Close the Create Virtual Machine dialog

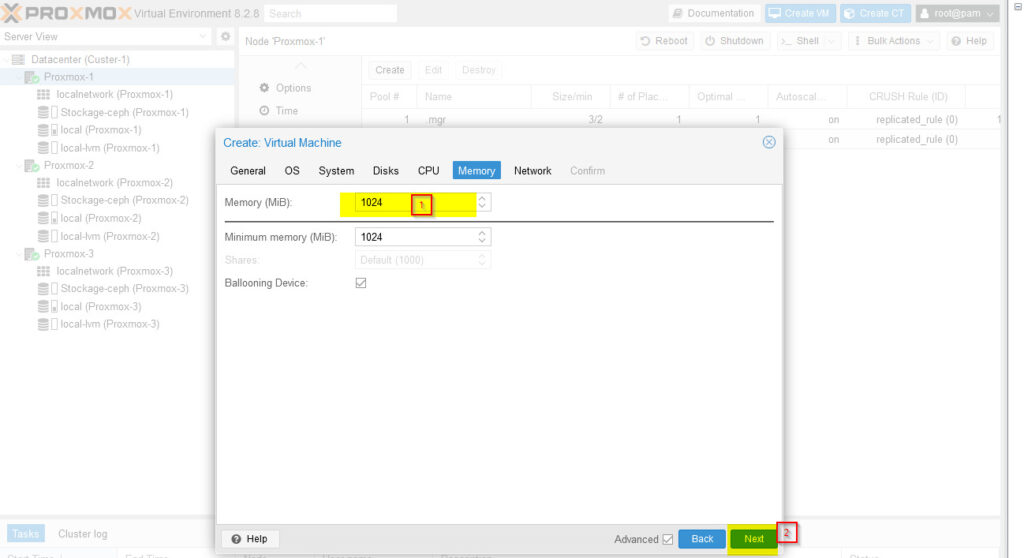(x=769, y=142)
